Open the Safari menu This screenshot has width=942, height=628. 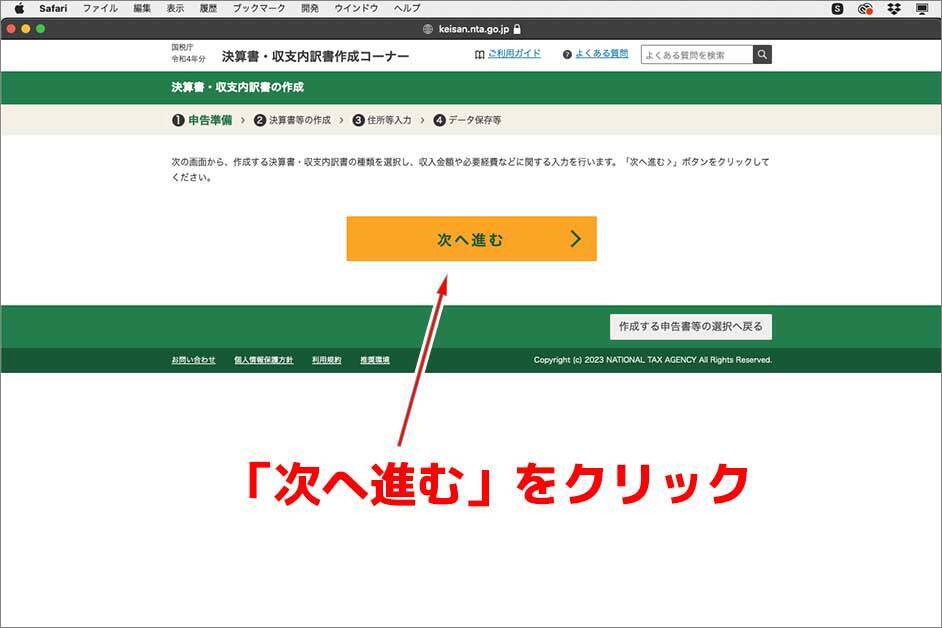tap(53, 8)
